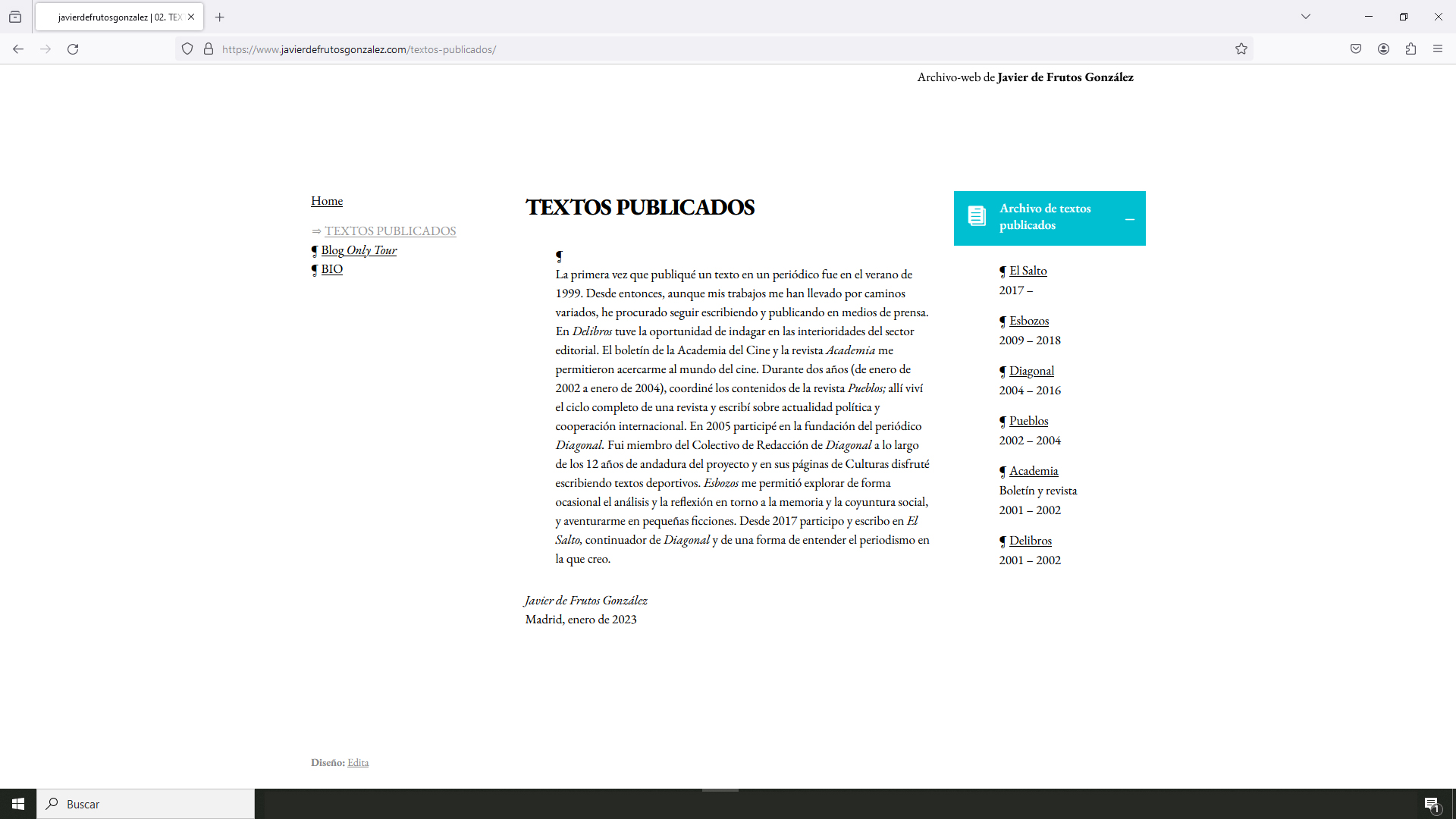Select the javierdefrutosgonzalez browser tab
Viewport: 1456px width, 819px height.
[x=119, y=17]
